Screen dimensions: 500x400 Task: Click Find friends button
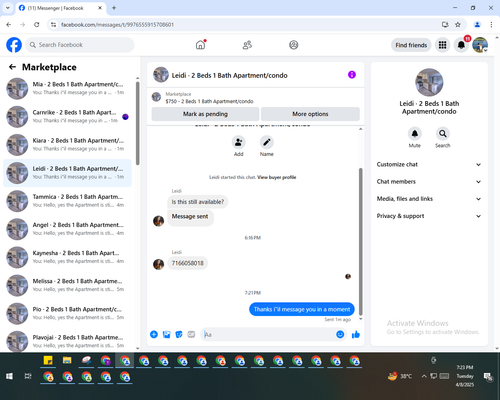pos(411,45)
